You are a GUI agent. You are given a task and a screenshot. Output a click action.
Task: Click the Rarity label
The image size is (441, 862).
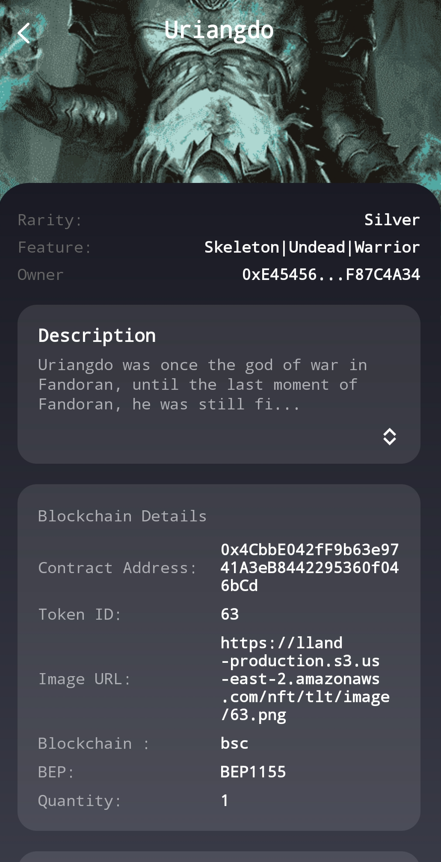point(49,220)
